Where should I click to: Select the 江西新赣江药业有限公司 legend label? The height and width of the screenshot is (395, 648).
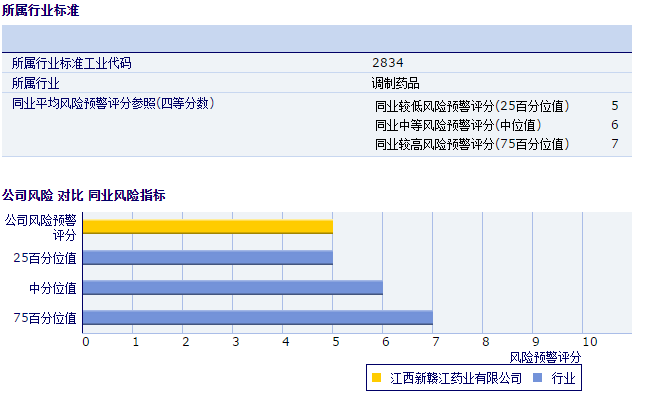tap(455, 378)
